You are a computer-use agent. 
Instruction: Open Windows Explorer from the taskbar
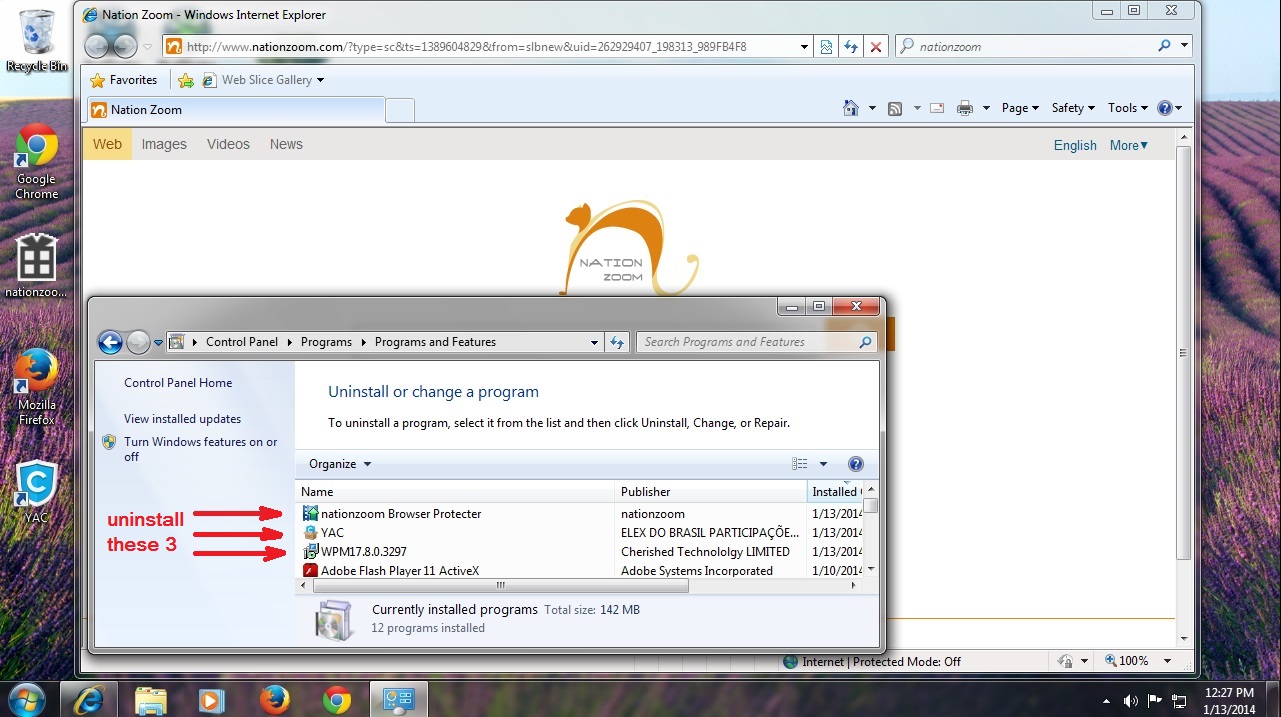click(x=151, y=699)
